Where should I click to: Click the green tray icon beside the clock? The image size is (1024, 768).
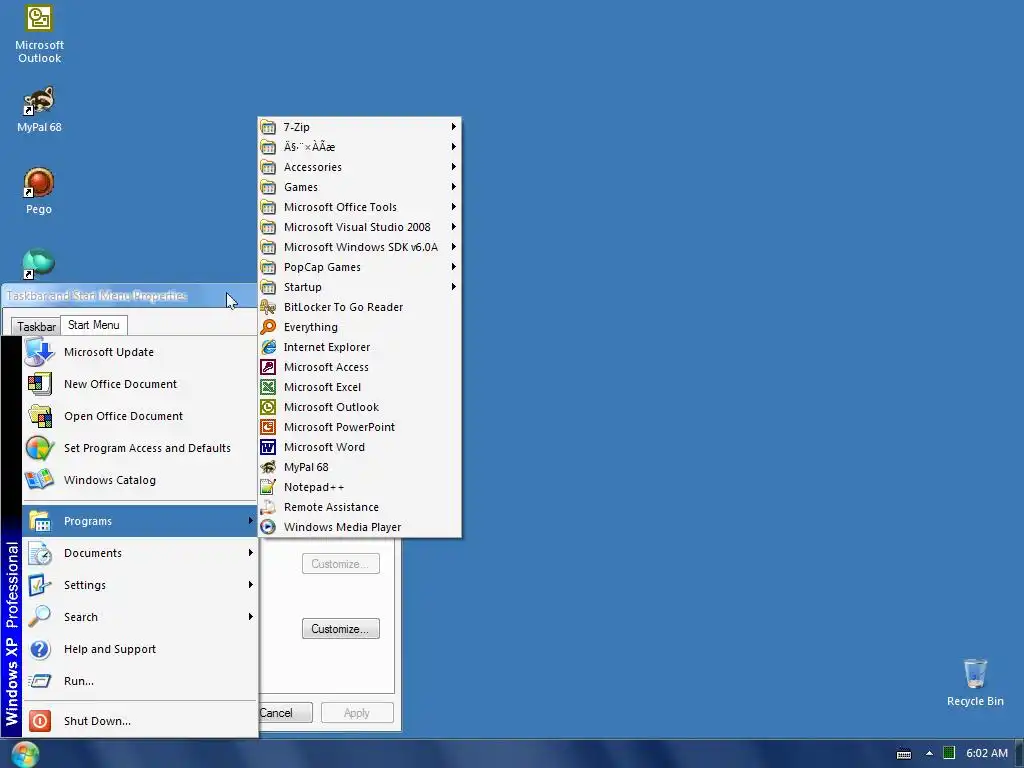(950, 753)
